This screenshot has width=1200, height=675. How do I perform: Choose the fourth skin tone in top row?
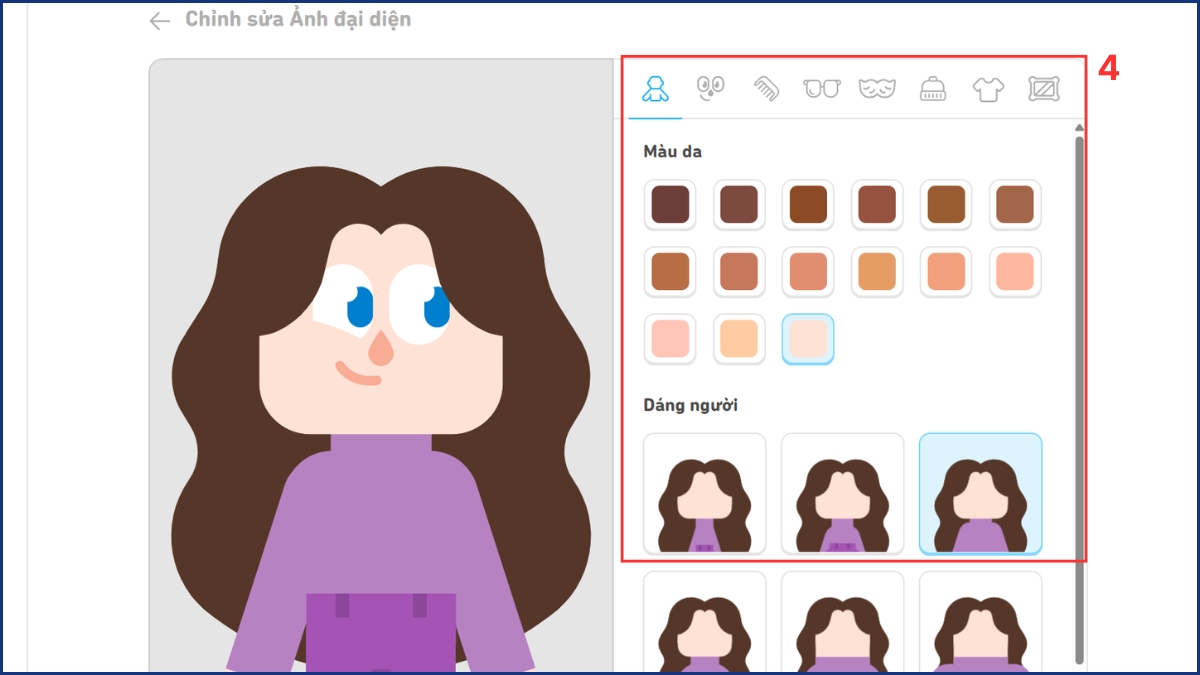877,205
